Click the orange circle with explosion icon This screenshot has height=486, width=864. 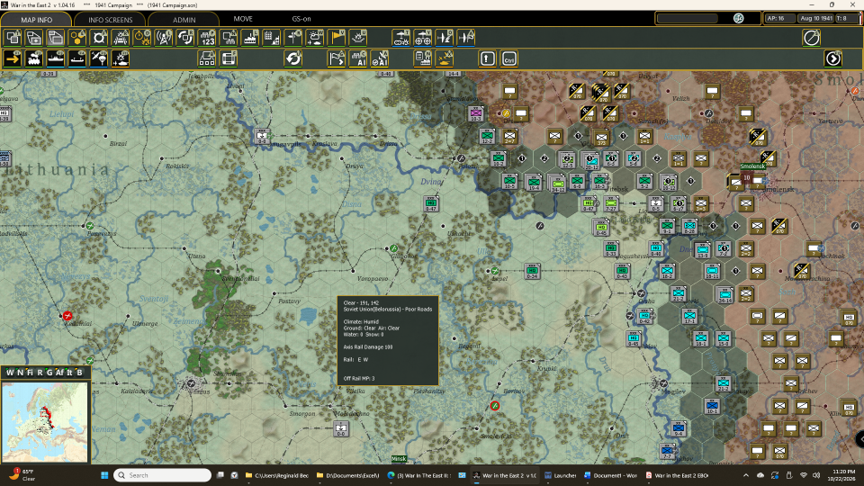click(142, 38)
